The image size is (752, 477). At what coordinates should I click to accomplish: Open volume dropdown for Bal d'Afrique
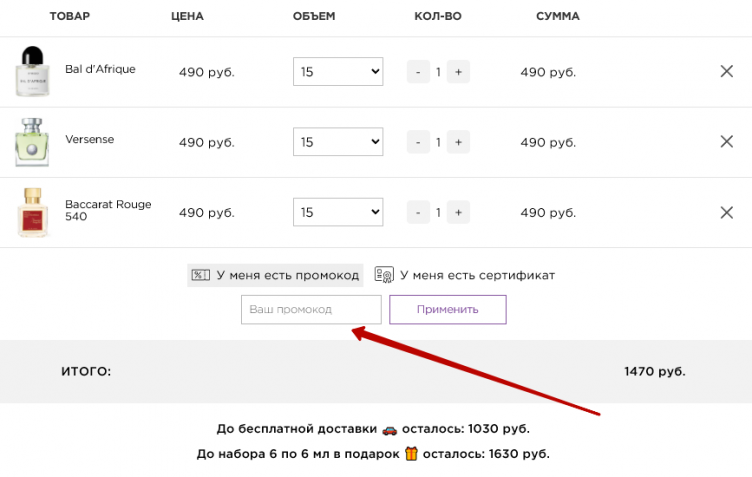pos(338,72)
